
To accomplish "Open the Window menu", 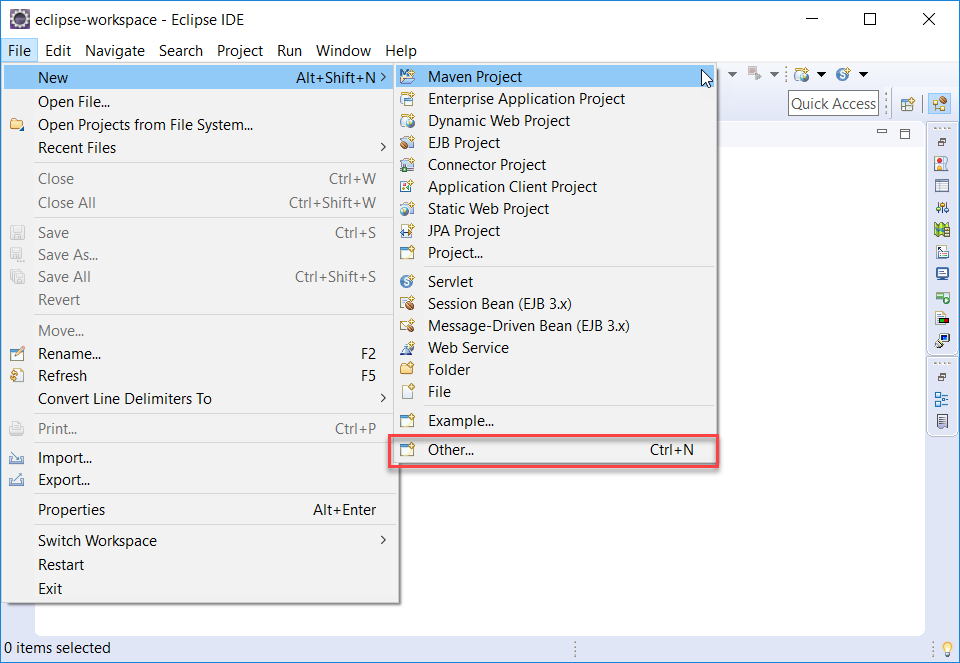I will click(343, 50).
